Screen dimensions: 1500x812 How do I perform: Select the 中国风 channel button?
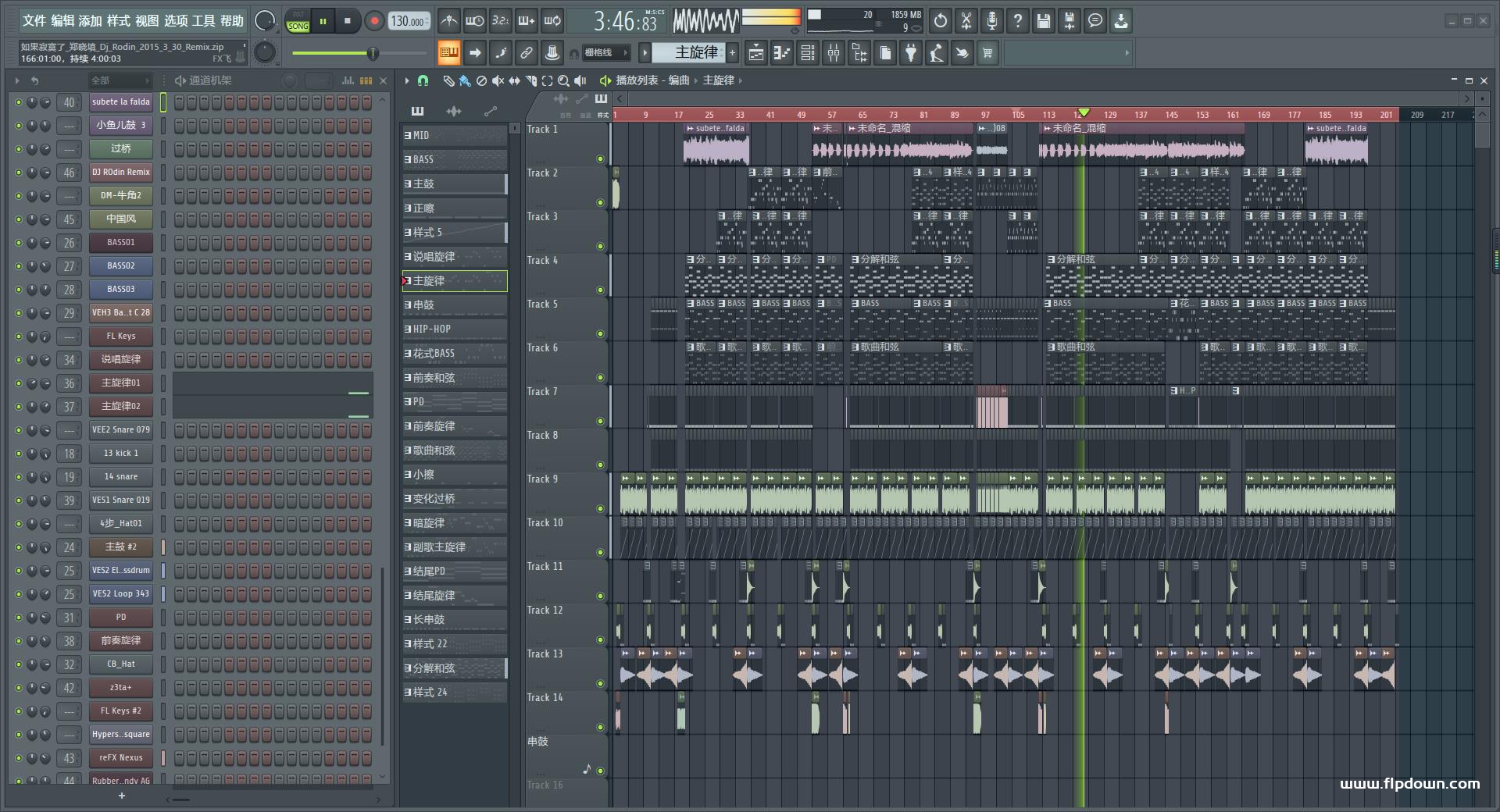(x=121, y=219)
